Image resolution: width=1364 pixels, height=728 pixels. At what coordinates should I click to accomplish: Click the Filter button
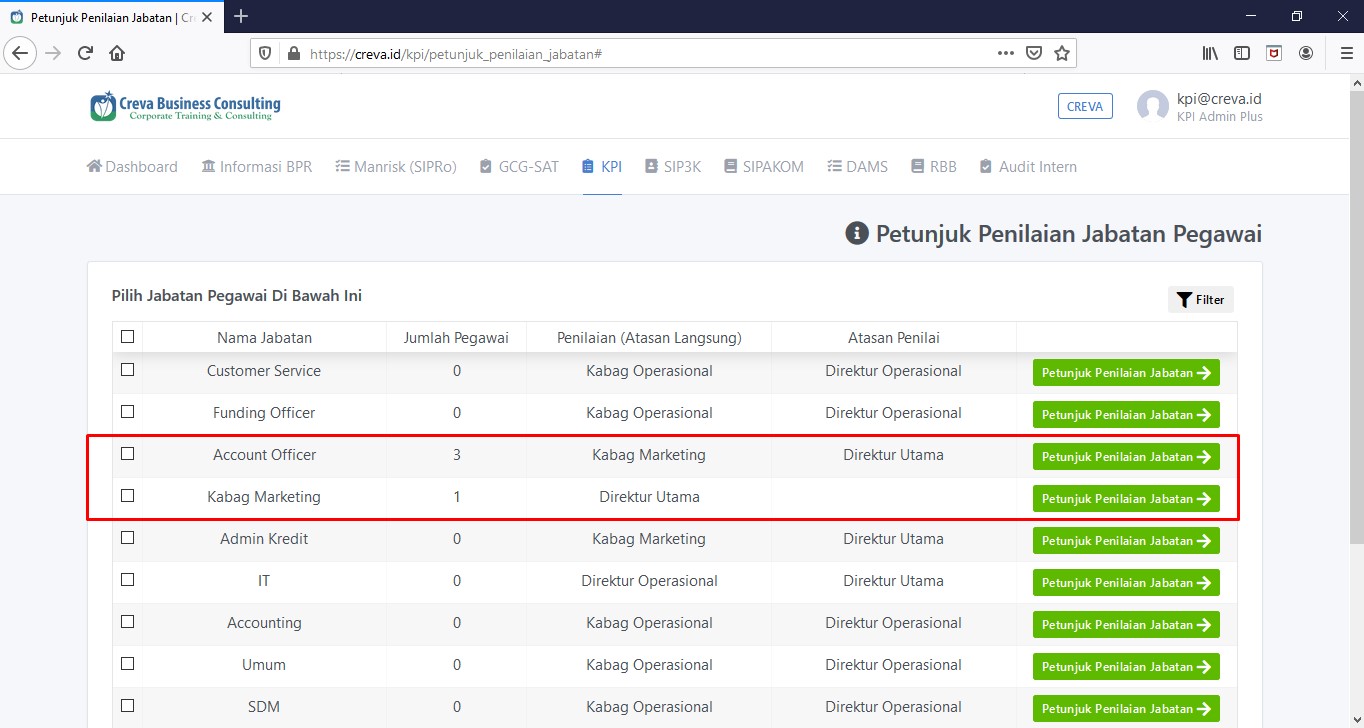(x=1201, y=300)
